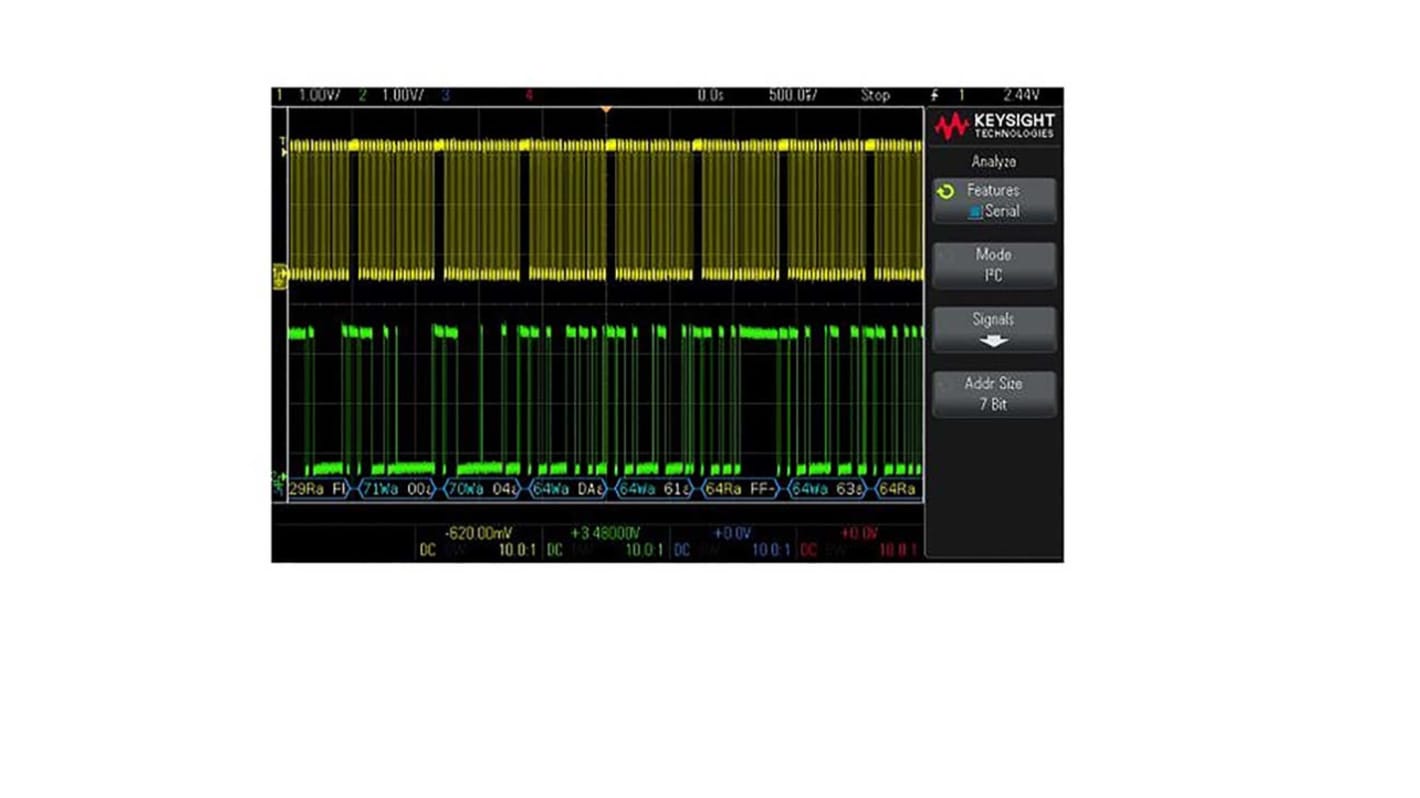Click the Analyze menu title

(993, 161)
